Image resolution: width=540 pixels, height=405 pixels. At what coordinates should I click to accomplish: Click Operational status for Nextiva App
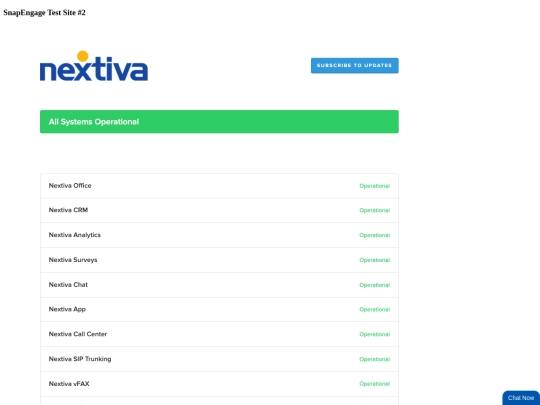(375, 310)
